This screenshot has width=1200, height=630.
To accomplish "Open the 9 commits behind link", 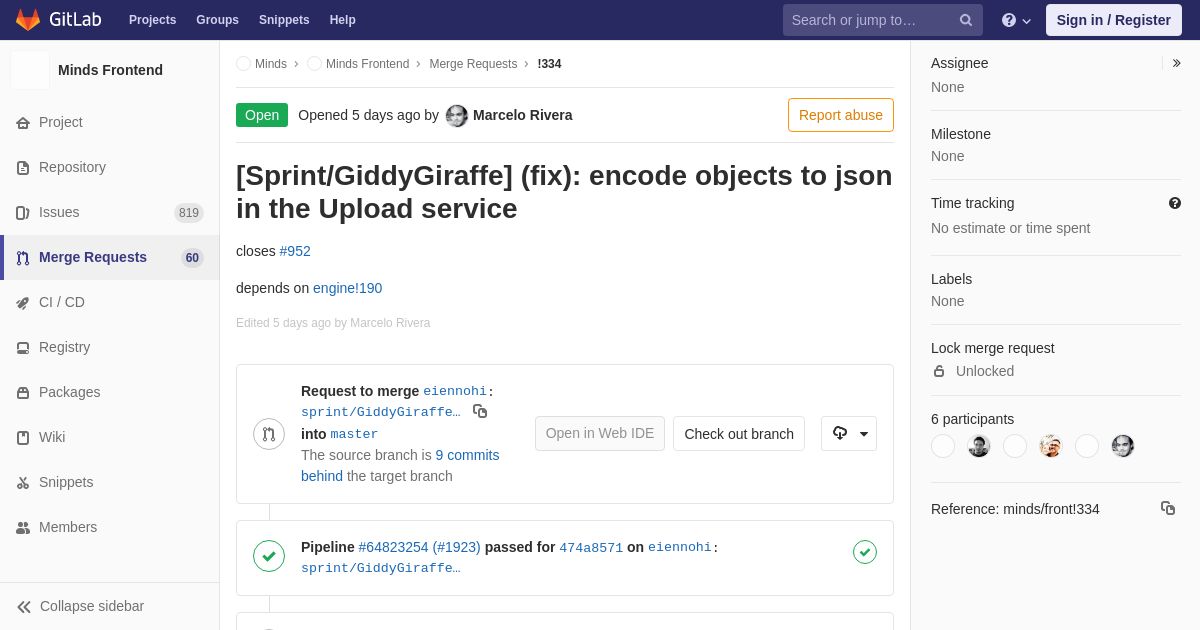I will tap(400, 465).
